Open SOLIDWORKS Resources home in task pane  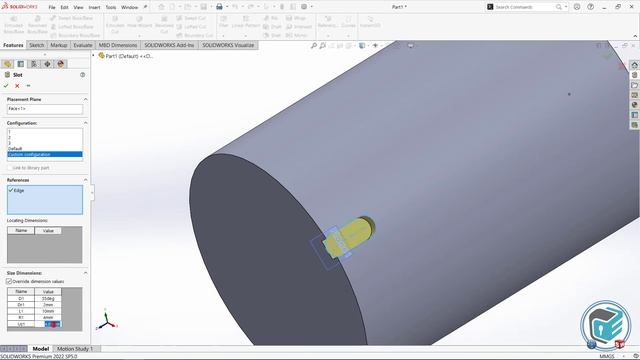pos(634,65)
